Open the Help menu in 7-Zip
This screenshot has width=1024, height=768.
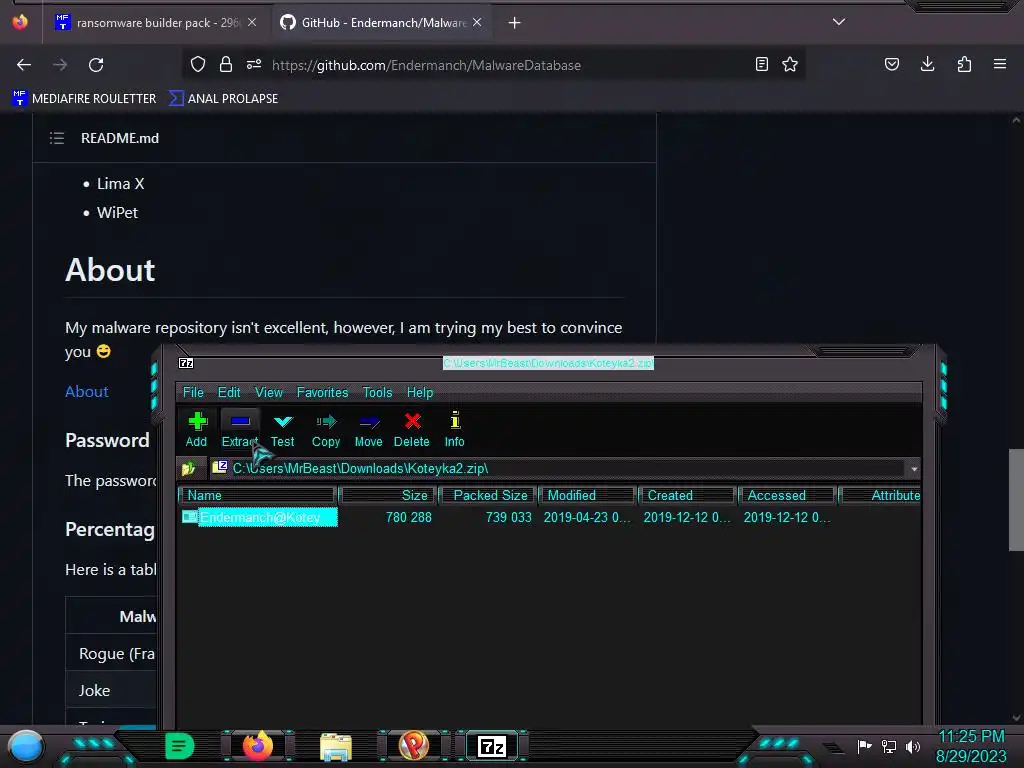420,392
